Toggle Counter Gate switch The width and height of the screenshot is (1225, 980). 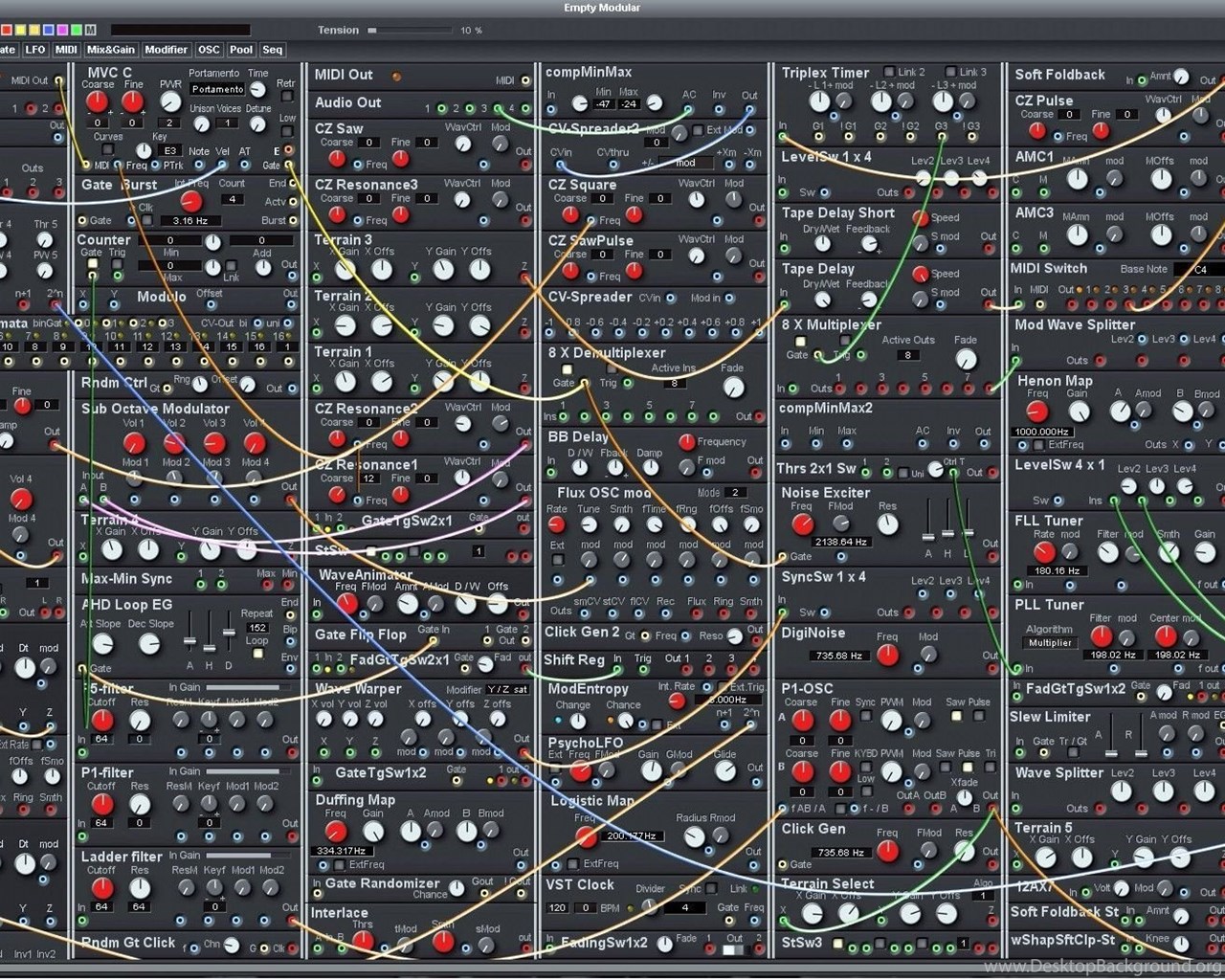click(93, 264)
